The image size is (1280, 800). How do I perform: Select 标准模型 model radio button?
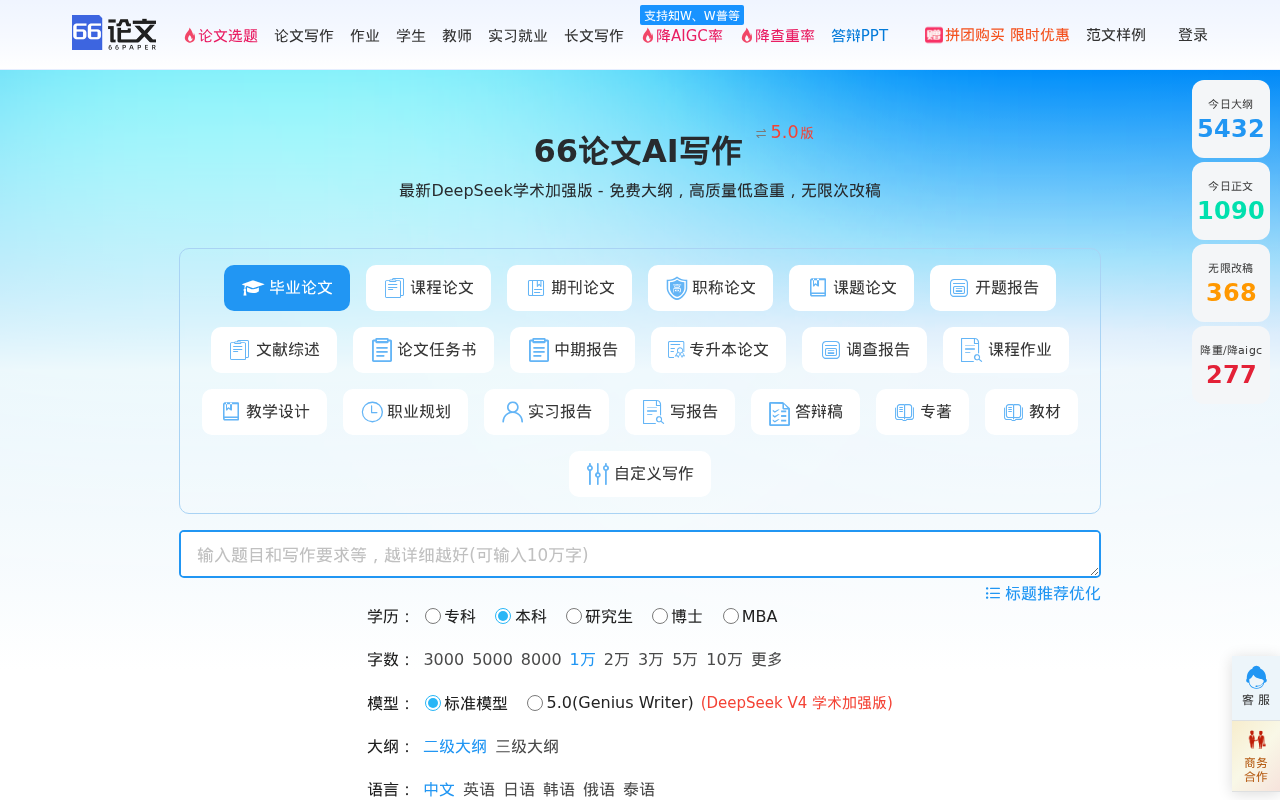(x=433, y=703)
